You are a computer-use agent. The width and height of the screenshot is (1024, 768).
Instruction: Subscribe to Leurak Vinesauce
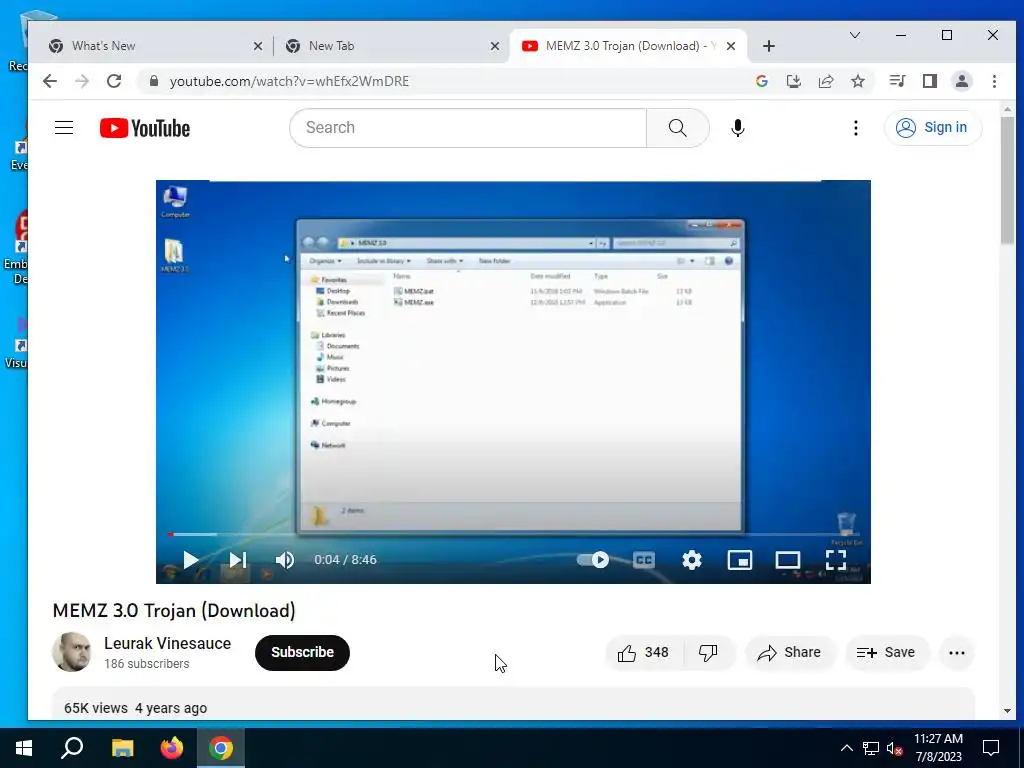coord(302,652)
